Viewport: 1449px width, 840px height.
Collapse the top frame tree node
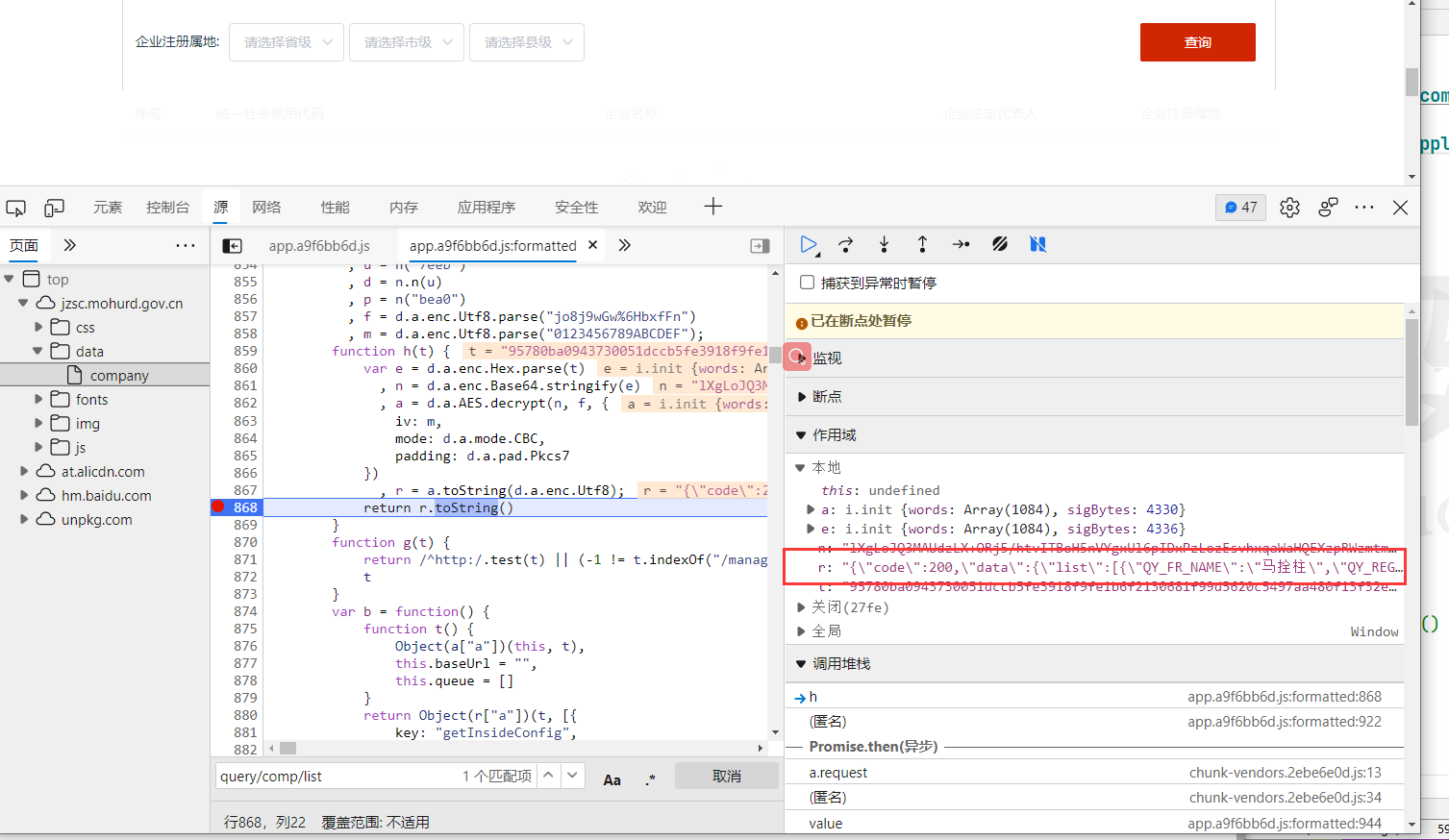(10, 279)
